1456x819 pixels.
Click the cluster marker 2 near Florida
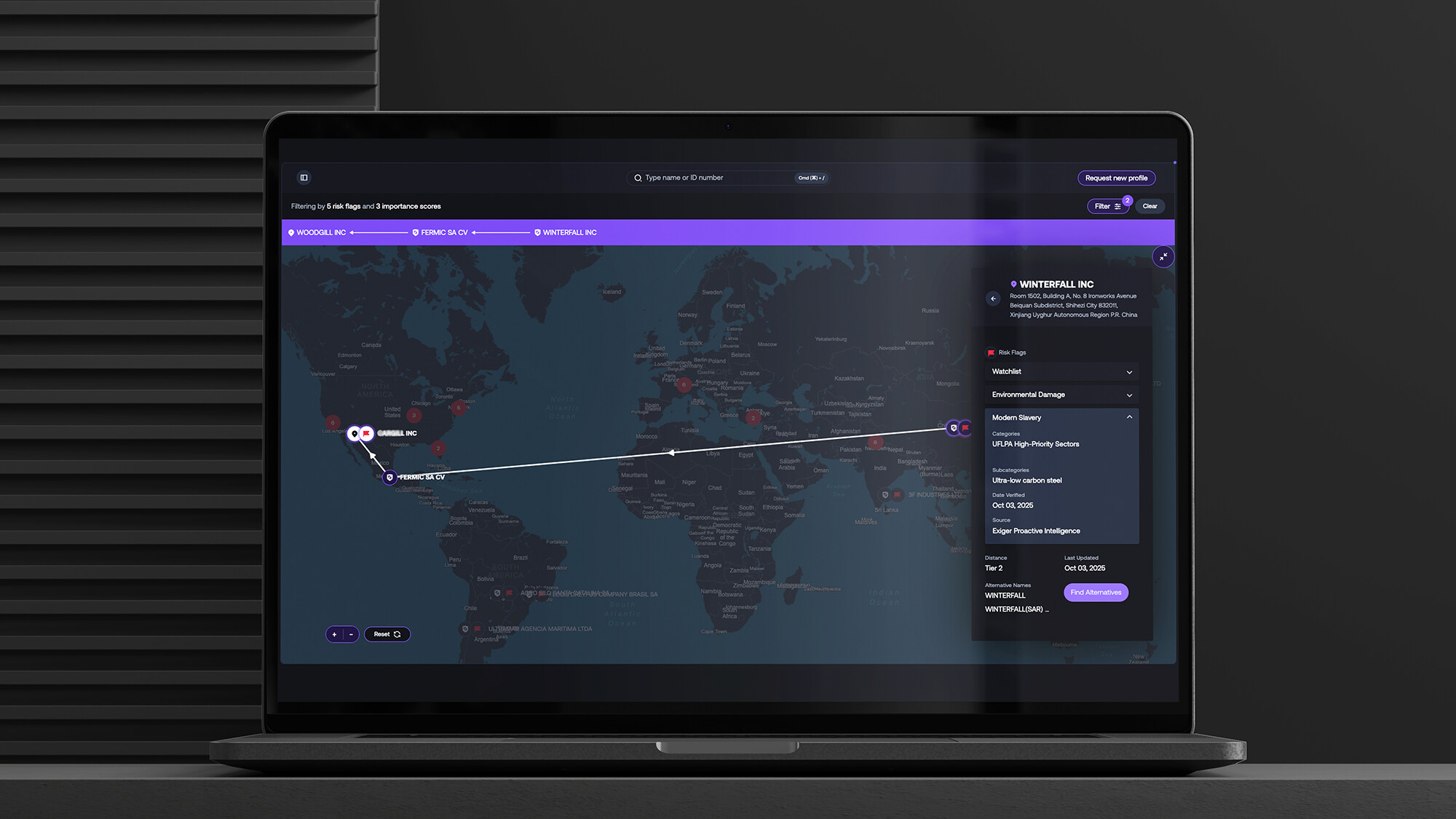[x=438, y=448]
